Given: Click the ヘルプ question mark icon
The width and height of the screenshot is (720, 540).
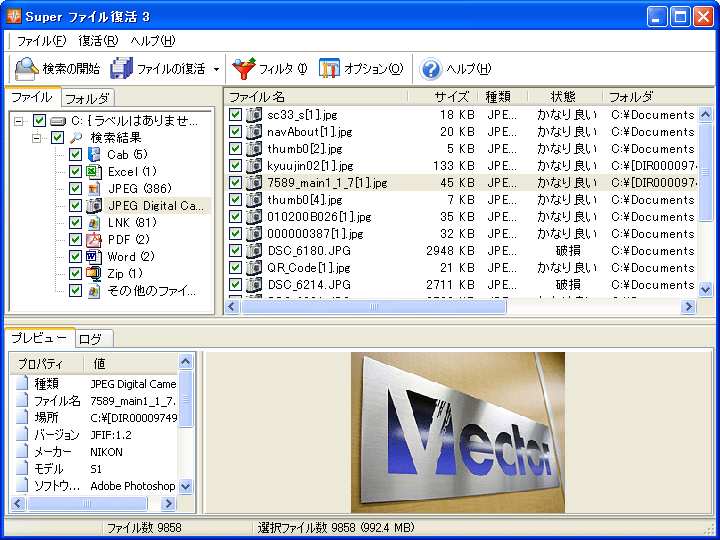Looking at the screenshot, I should (x=431, y=69).
